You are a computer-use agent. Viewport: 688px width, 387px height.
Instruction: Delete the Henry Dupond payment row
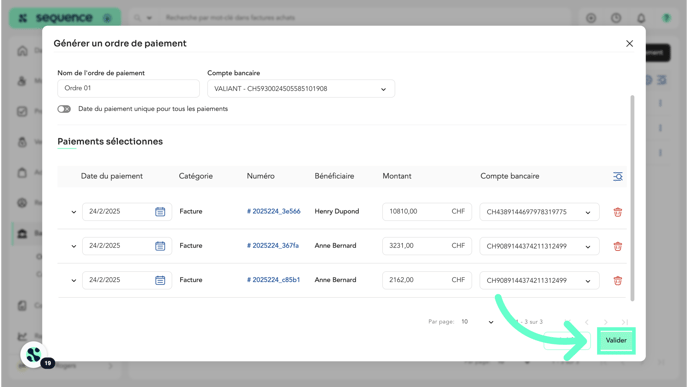point(617,212)
